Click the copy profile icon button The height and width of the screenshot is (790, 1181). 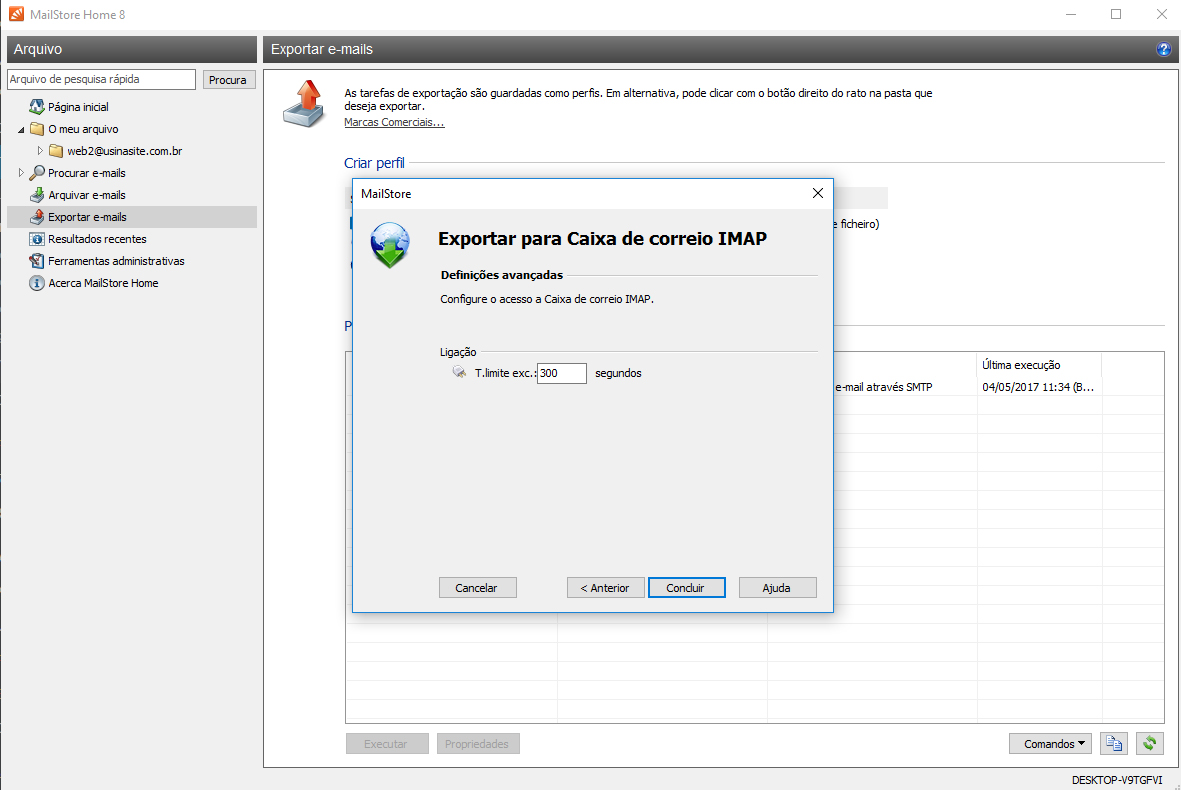(x=1114, y=743)
